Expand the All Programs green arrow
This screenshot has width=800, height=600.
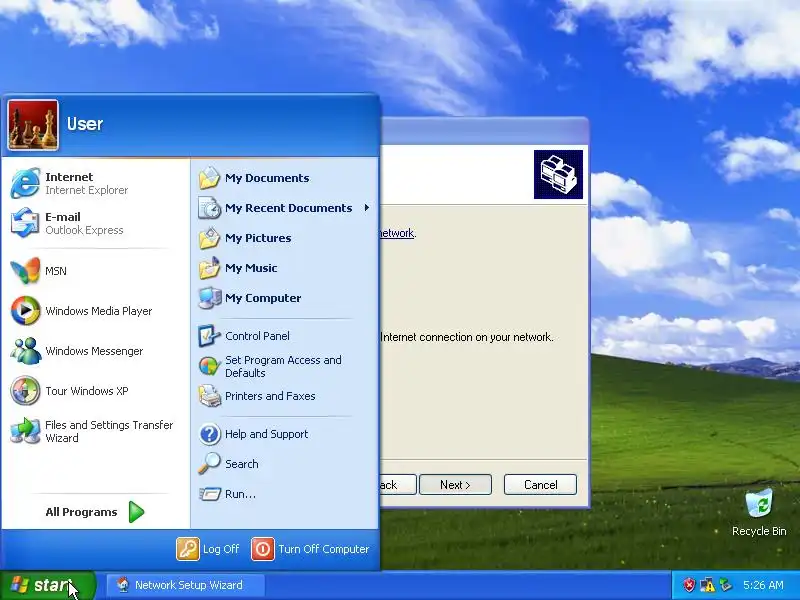point(136,512)
